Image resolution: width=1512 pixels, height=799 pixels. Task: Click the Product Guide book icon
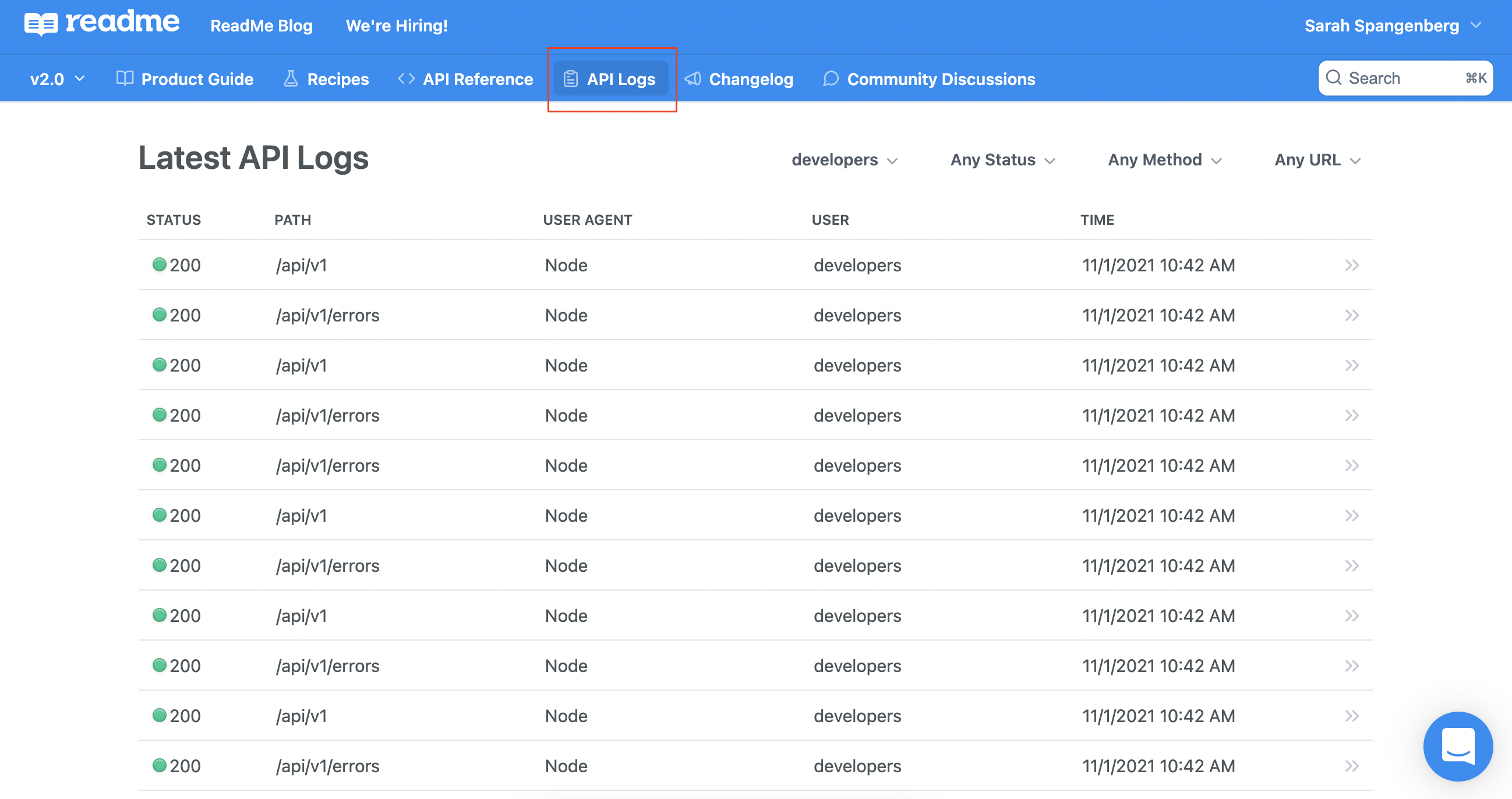pyautogui.click(x=125, y=79)
